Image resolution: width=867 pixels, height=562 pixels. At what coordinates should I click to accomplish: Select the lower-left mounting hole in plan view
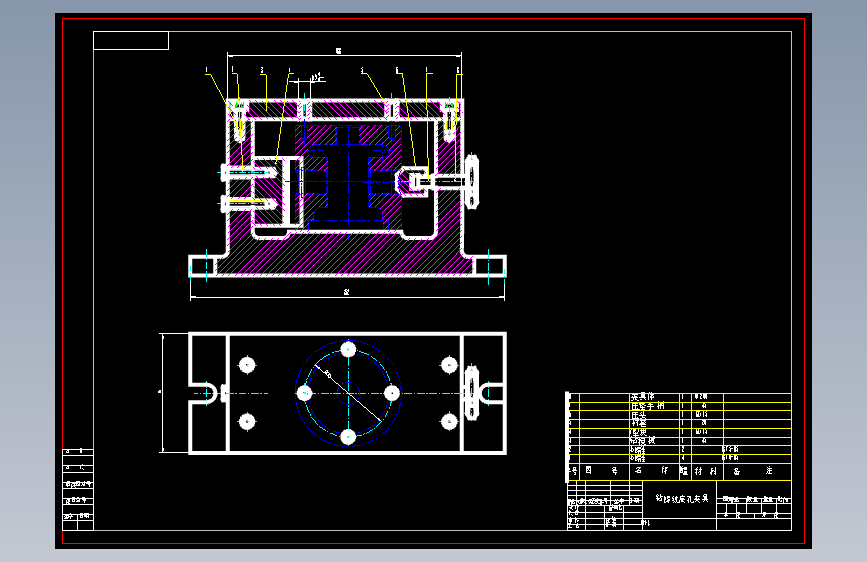(247, 422)
